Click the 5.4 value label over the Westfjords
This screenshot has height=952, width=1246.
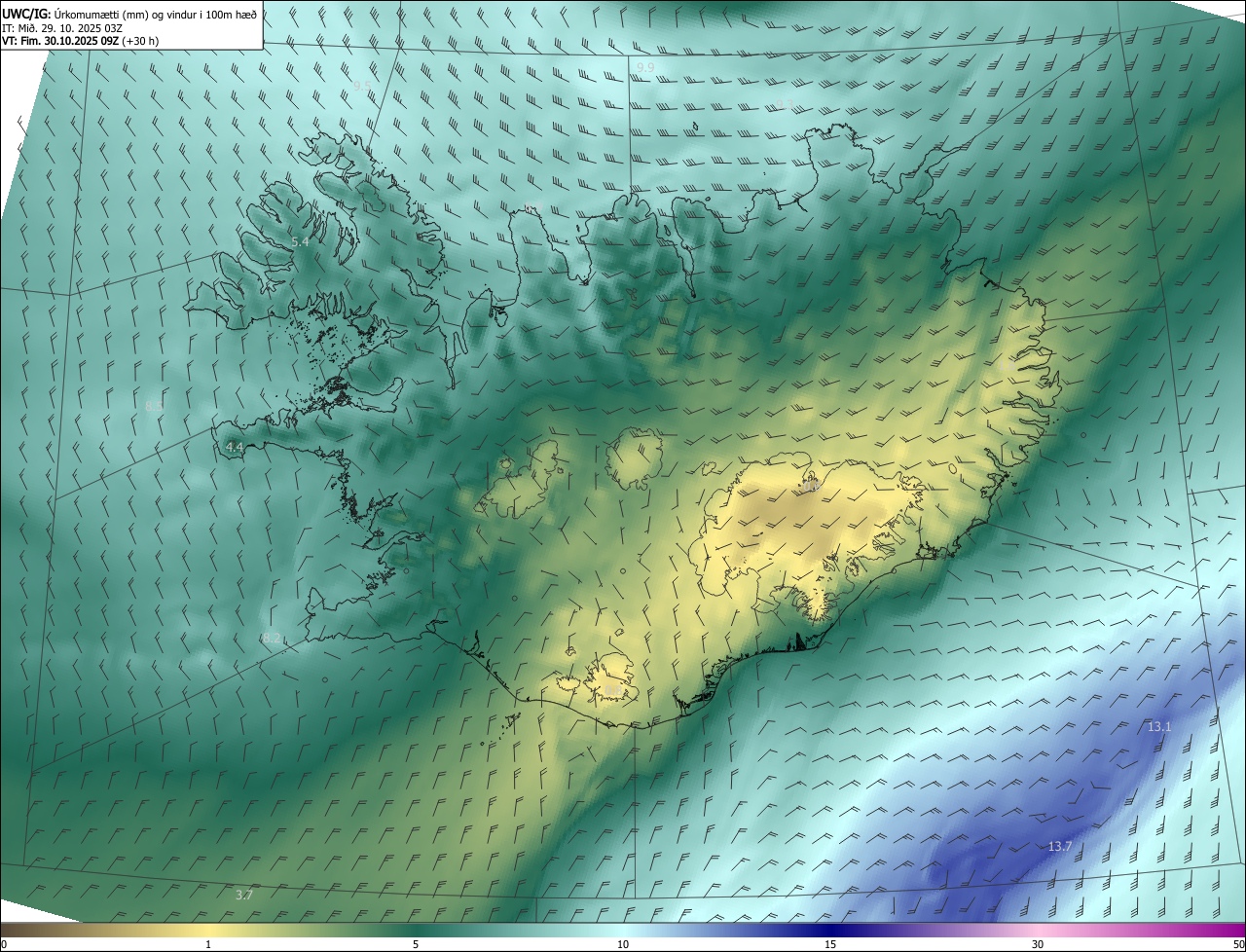click(x=300, y=241)
